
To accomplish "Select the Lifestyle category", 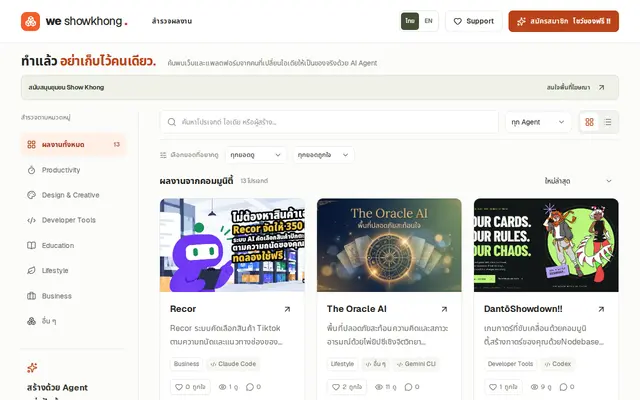I will (x=73, y=271).
